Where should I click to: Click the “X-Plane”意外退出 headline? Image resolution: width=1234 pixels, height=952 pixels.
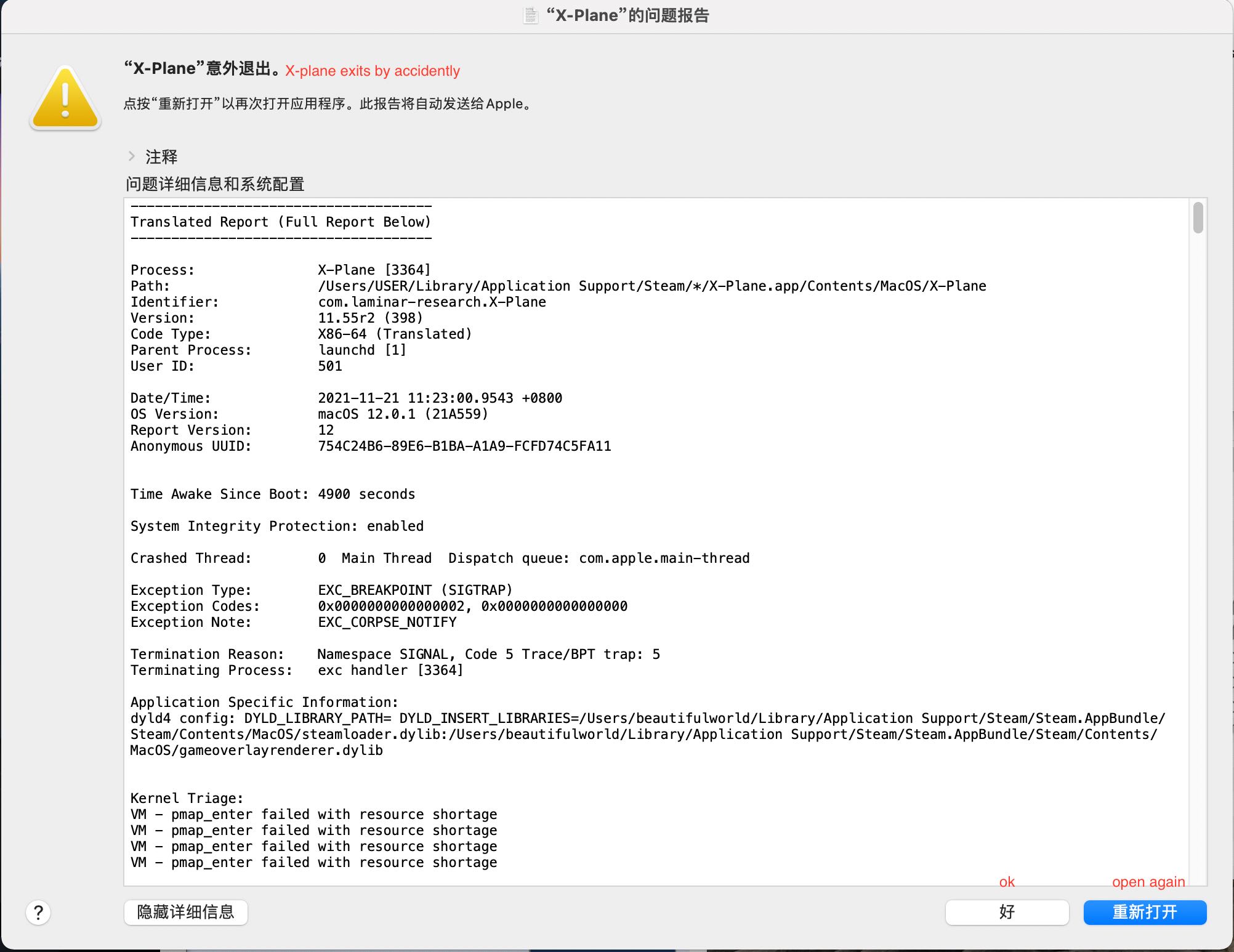click(x=203, y=68)
